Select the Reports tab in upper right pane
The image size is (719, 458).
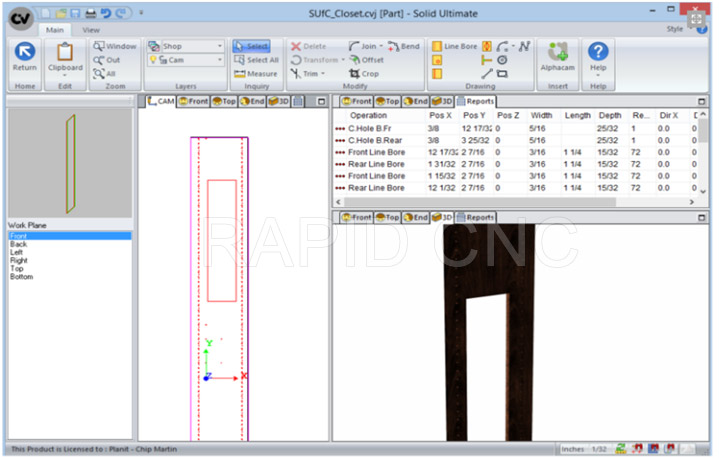476,101
